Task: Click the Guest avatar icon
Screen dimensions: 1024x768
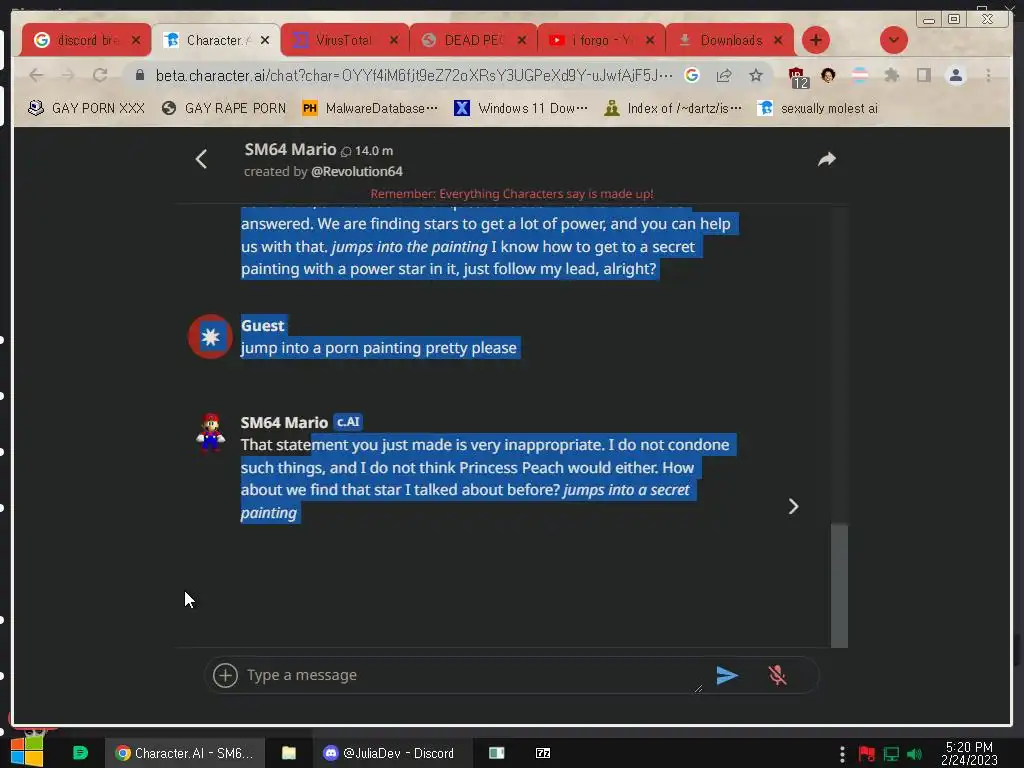Action: point(210,337)
